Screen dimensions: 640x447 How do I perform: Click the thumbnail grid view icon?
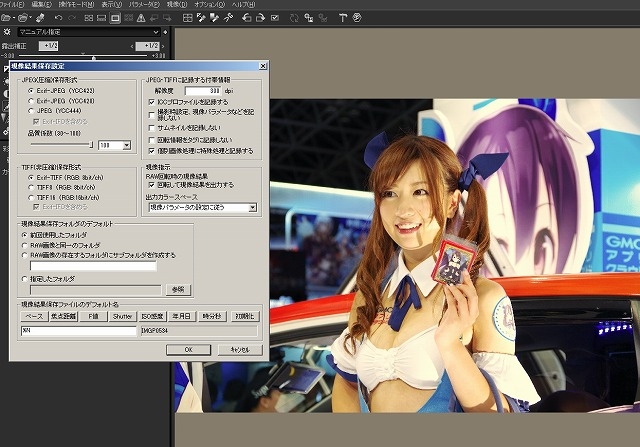pyautogui.click(x=88, y=18)
